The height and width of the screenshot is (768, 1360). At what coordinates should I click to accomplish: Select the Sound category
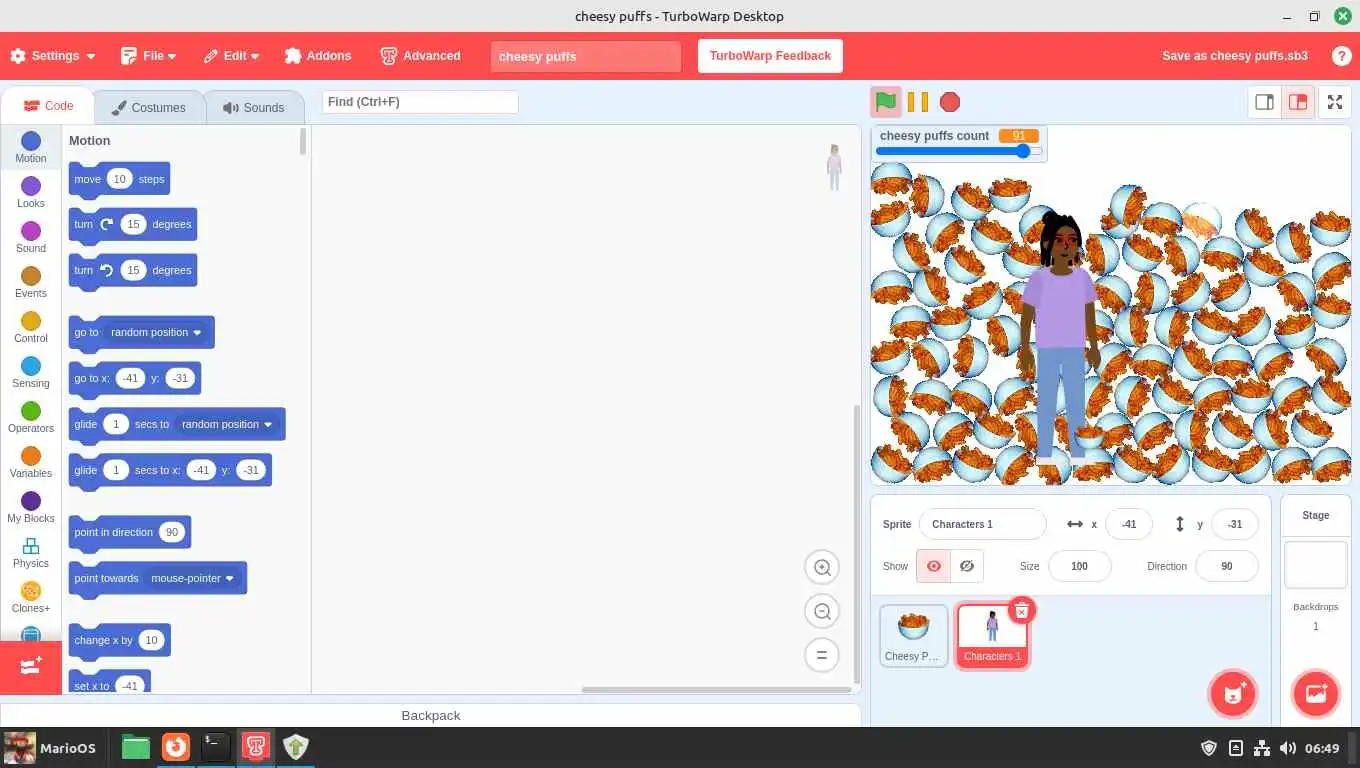[x=31, y=238]
